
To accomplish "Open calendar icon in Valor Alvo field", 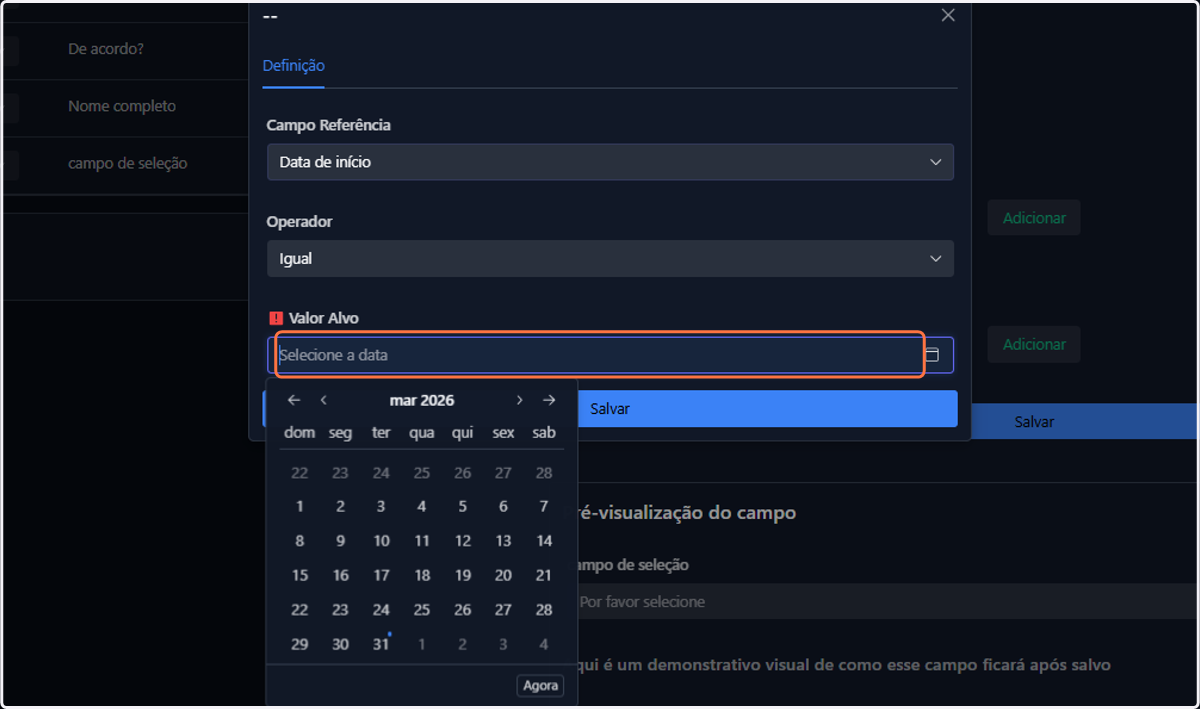I will [x=932, y=355].
